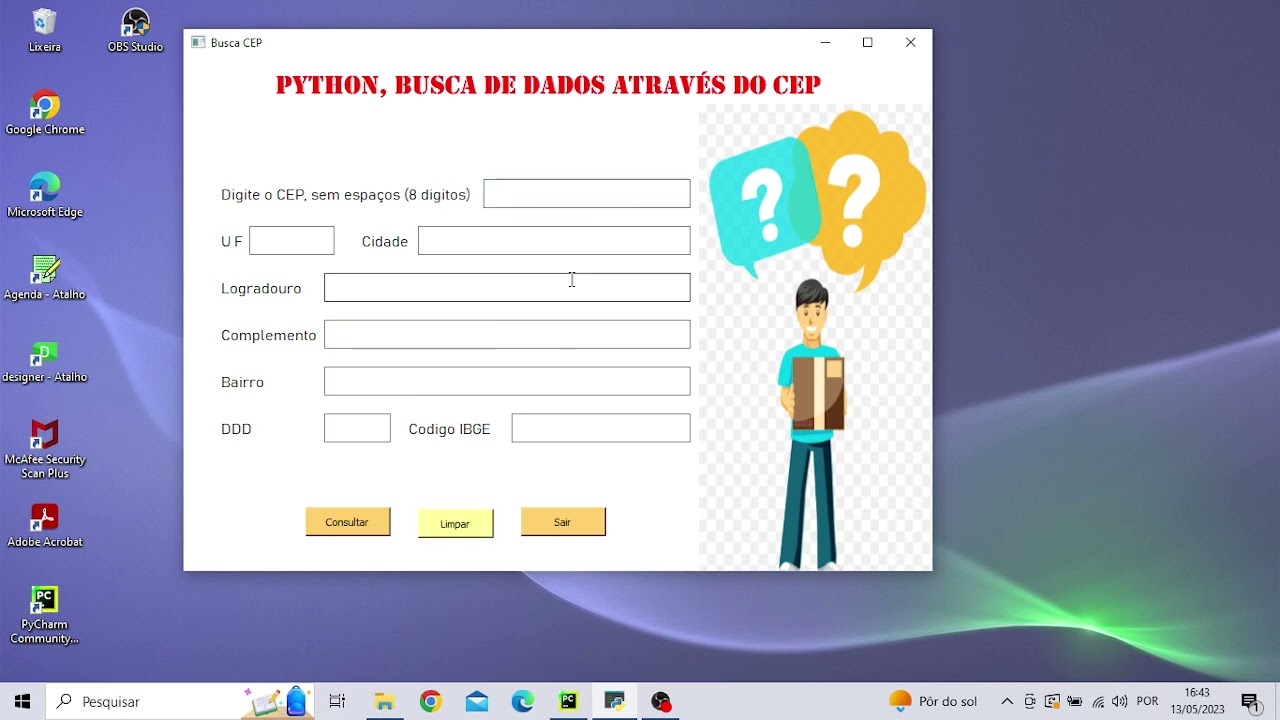
Task: Click the POR language indicator
Action: click(1147, 701)
